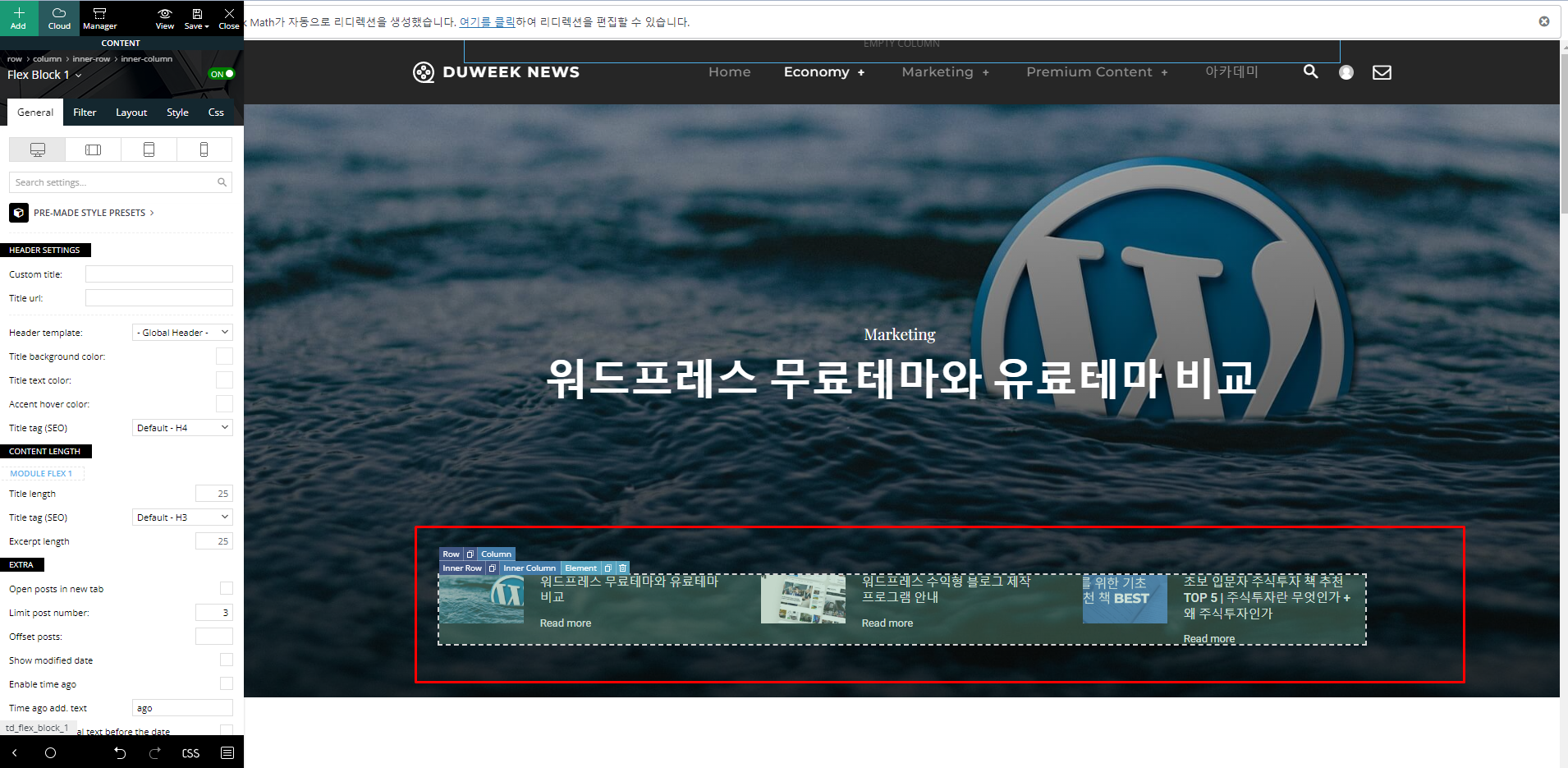This screenshot has width=1568, height=768.
Task: Open the site search magnifier icon
Action: click(1311, 72)
